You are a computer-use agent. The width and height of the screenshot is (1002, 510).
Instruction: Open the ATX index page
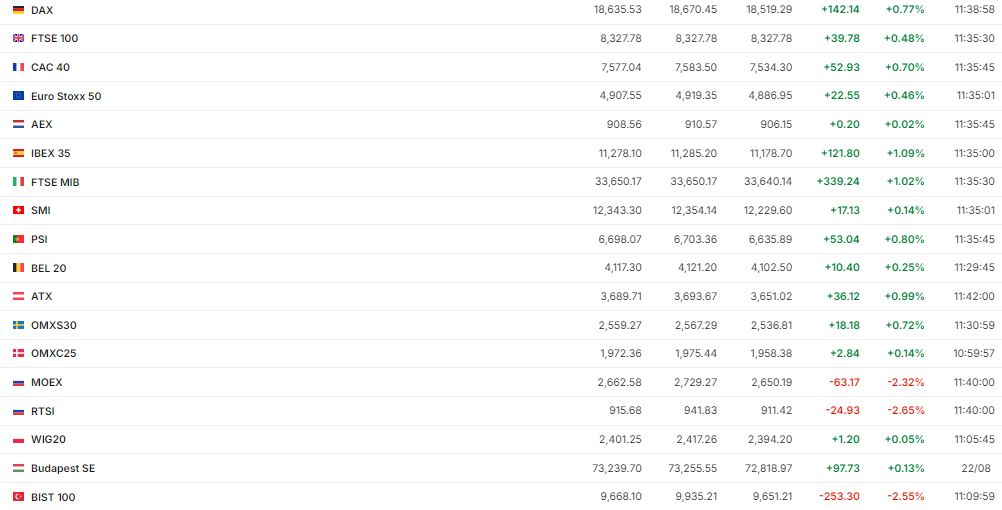click(41, 296)
